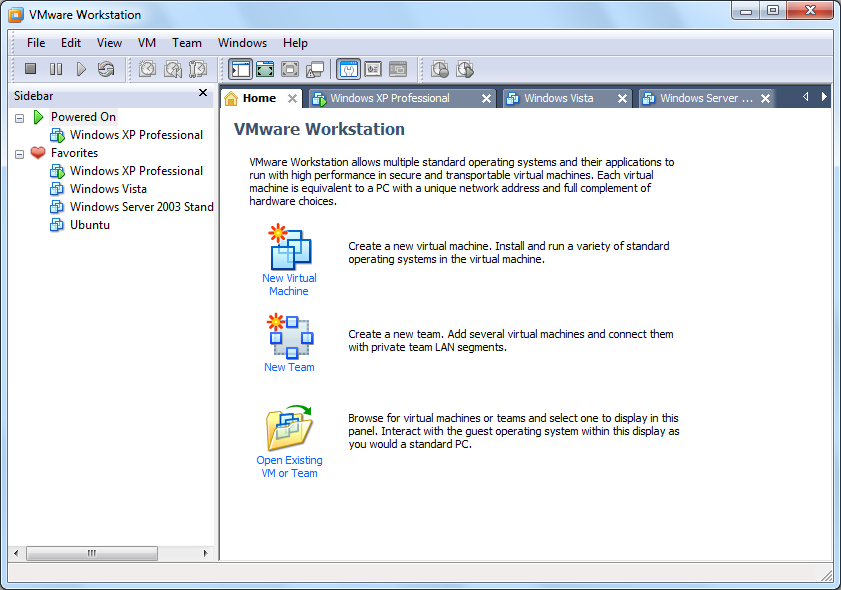Click the sidebar horizontal scrollbar thumb
Image resolution: width=841 pixels, height=590 pixels.
[x=92, y=553]
